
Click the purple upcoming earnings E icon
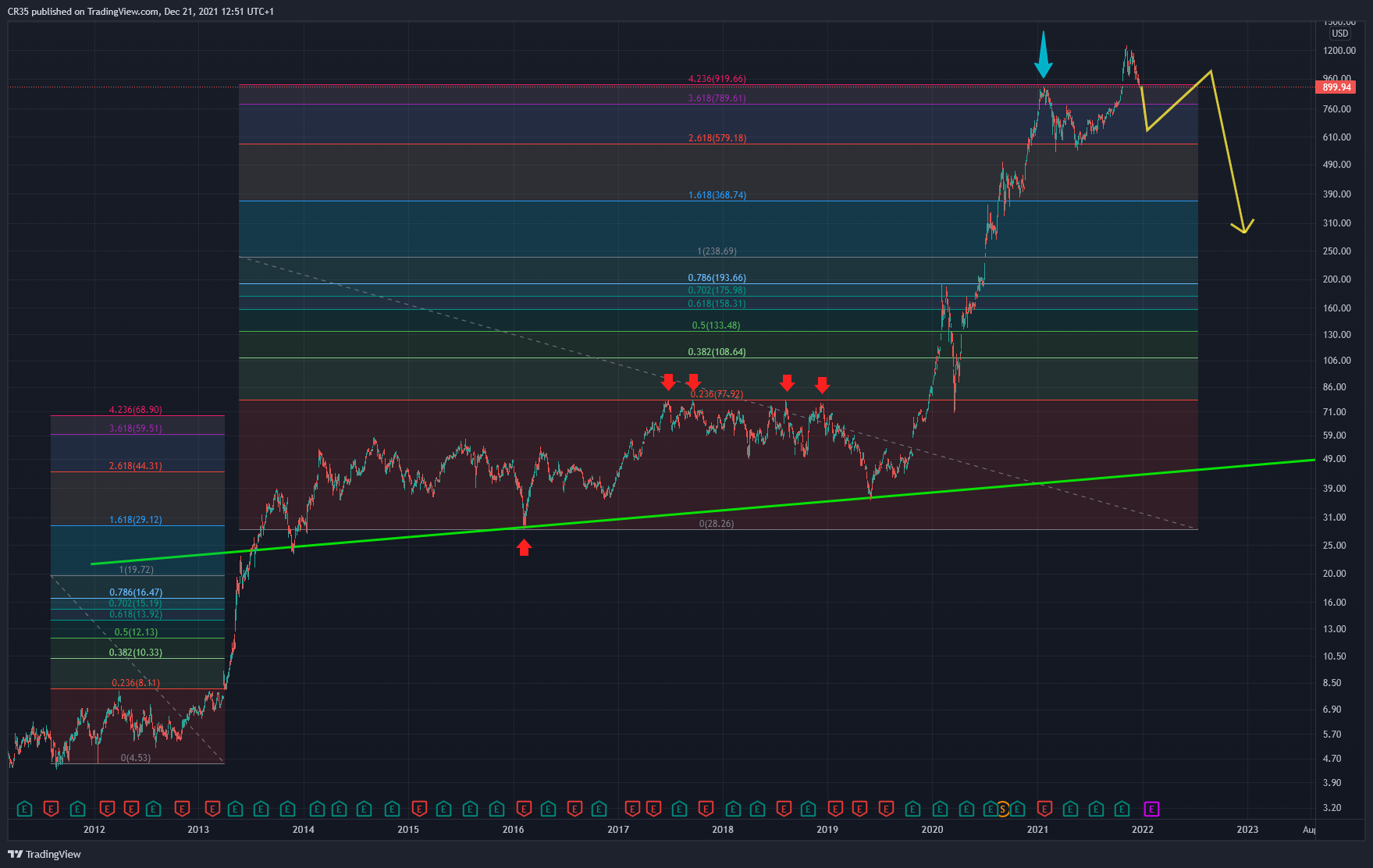click(1151, 809)
